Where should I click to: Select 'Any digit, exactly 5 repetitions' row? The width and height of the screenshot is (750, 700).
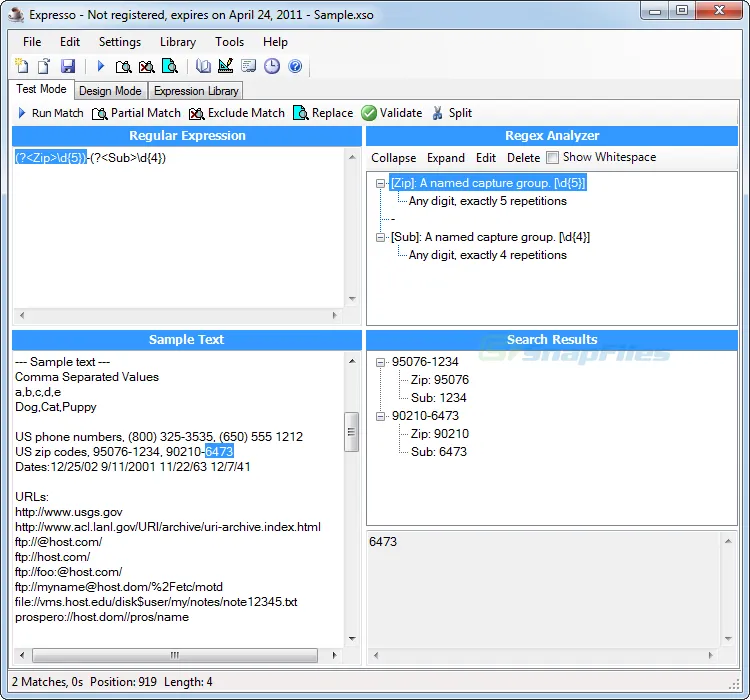(487, 201)
